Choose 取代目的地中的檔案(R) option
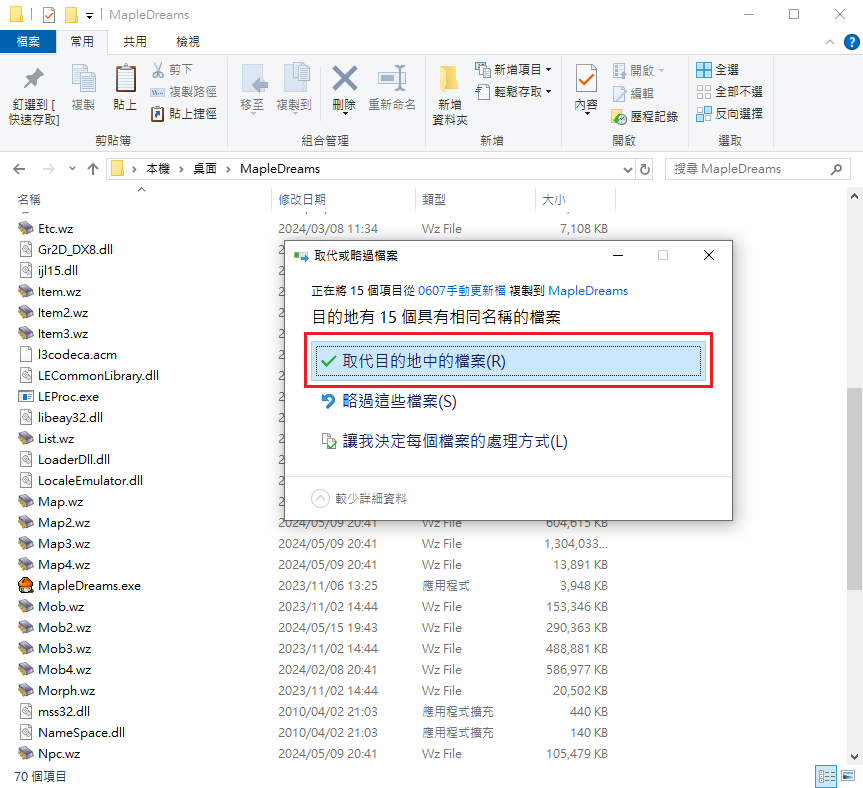 pyautogui.click(x=507, y=361)
